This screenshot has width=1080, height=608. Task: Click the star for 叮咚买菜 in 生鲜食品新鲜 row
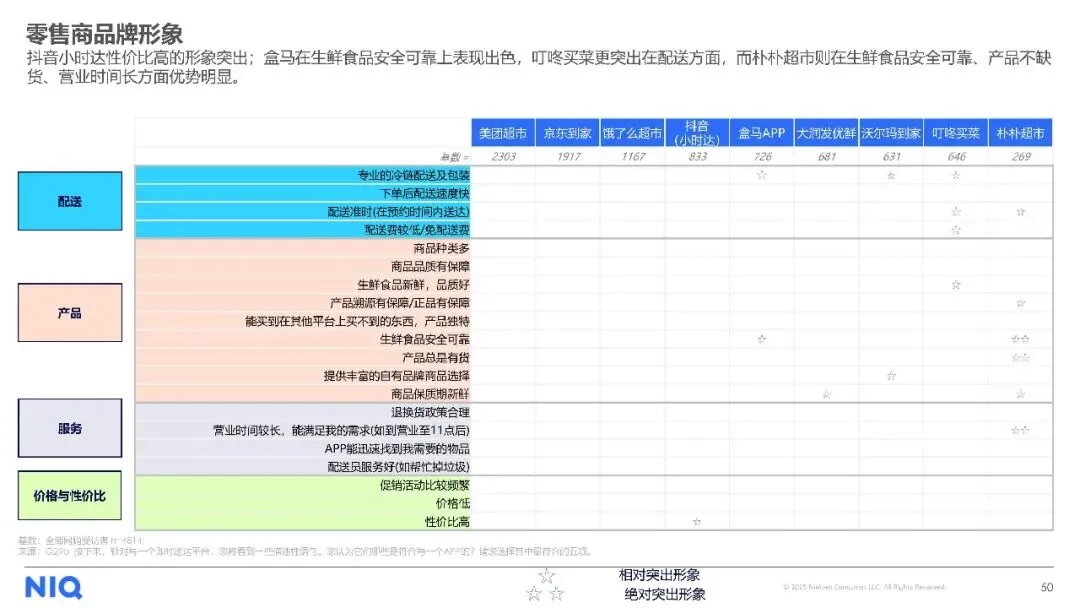coord(955,284)
